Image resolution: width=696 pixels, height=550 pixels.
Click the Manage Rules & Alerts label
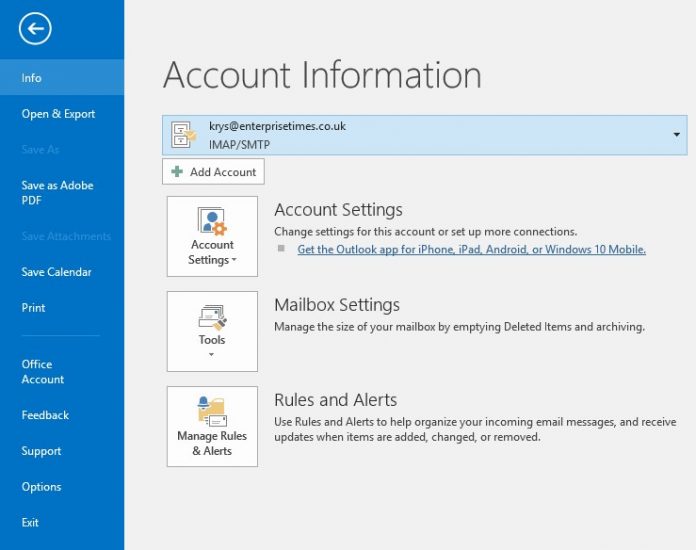(x=212, y=443)
